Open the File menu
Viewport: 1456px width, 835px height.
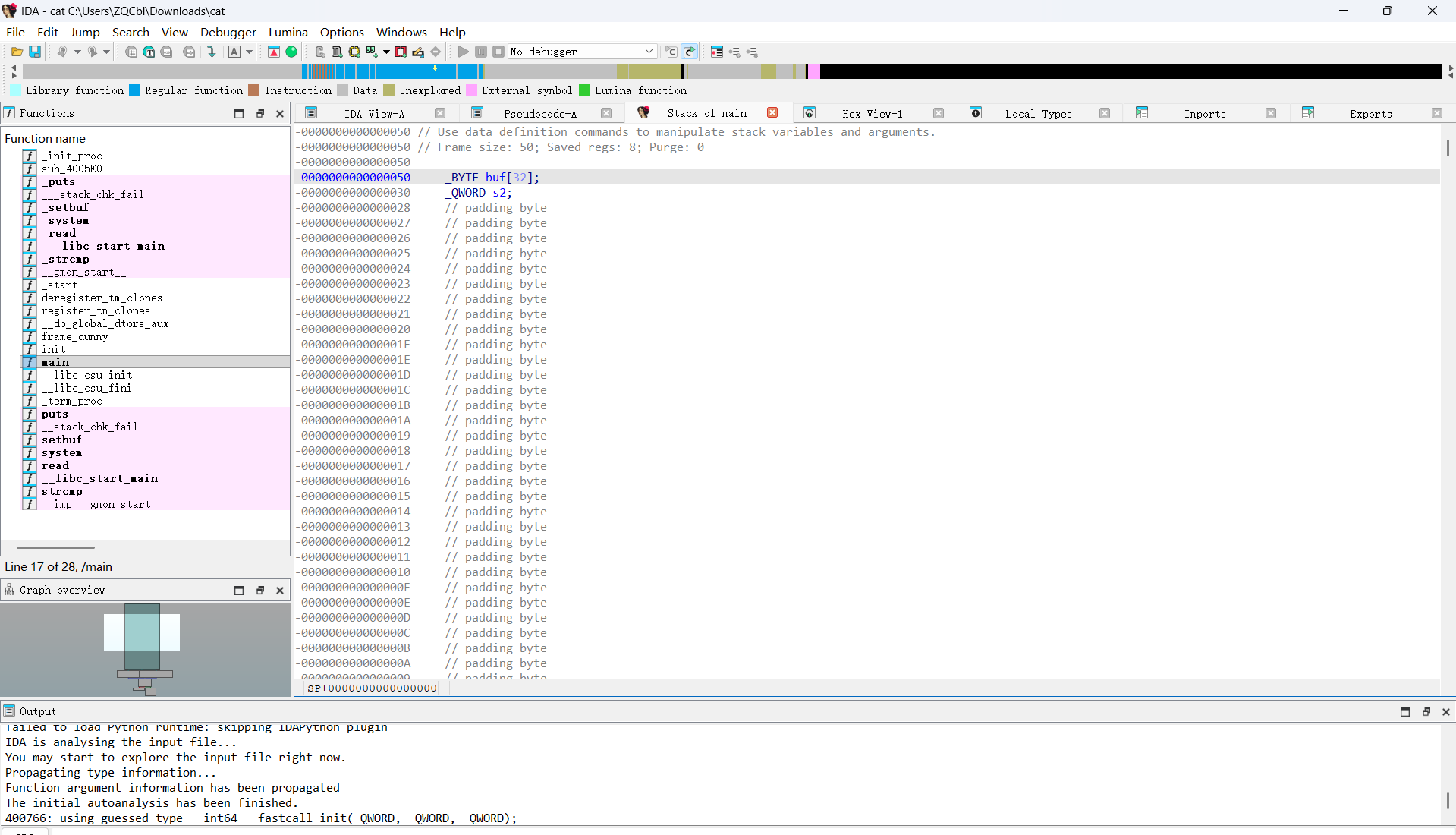click(15, 32)
